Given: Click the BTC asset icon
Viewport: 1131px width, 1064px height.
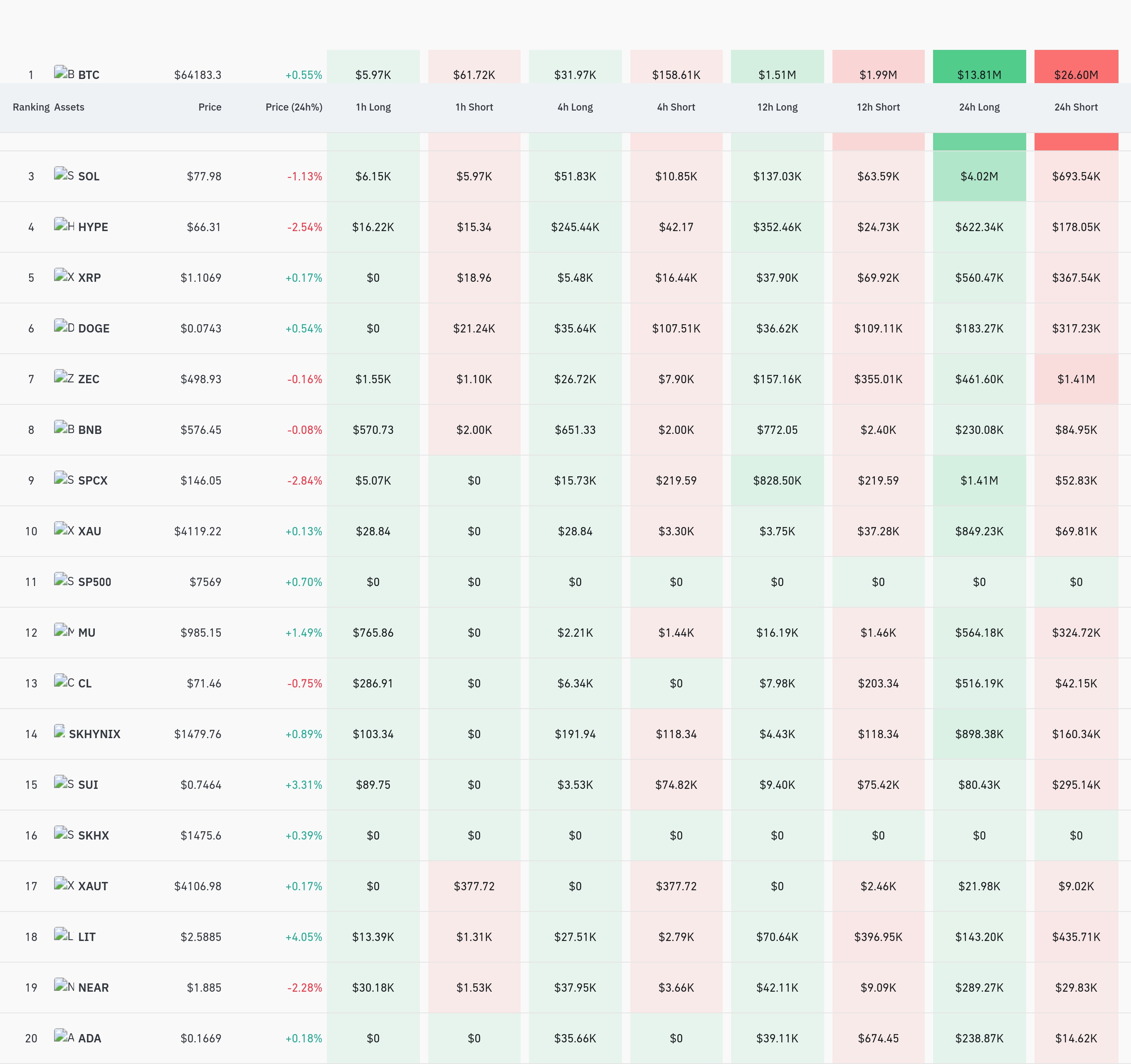Looking at the screenshot, I should click(64, 73).
